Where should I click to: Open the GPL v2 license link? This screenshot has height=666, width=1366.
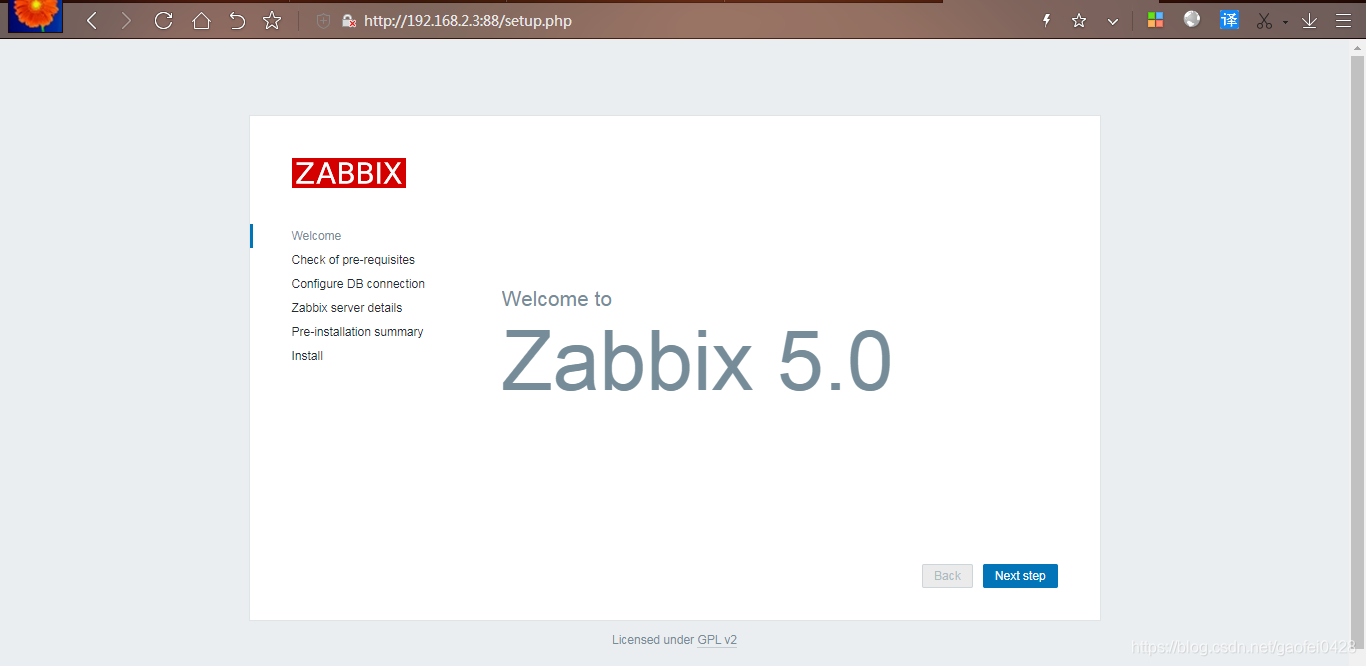[717, 640]
